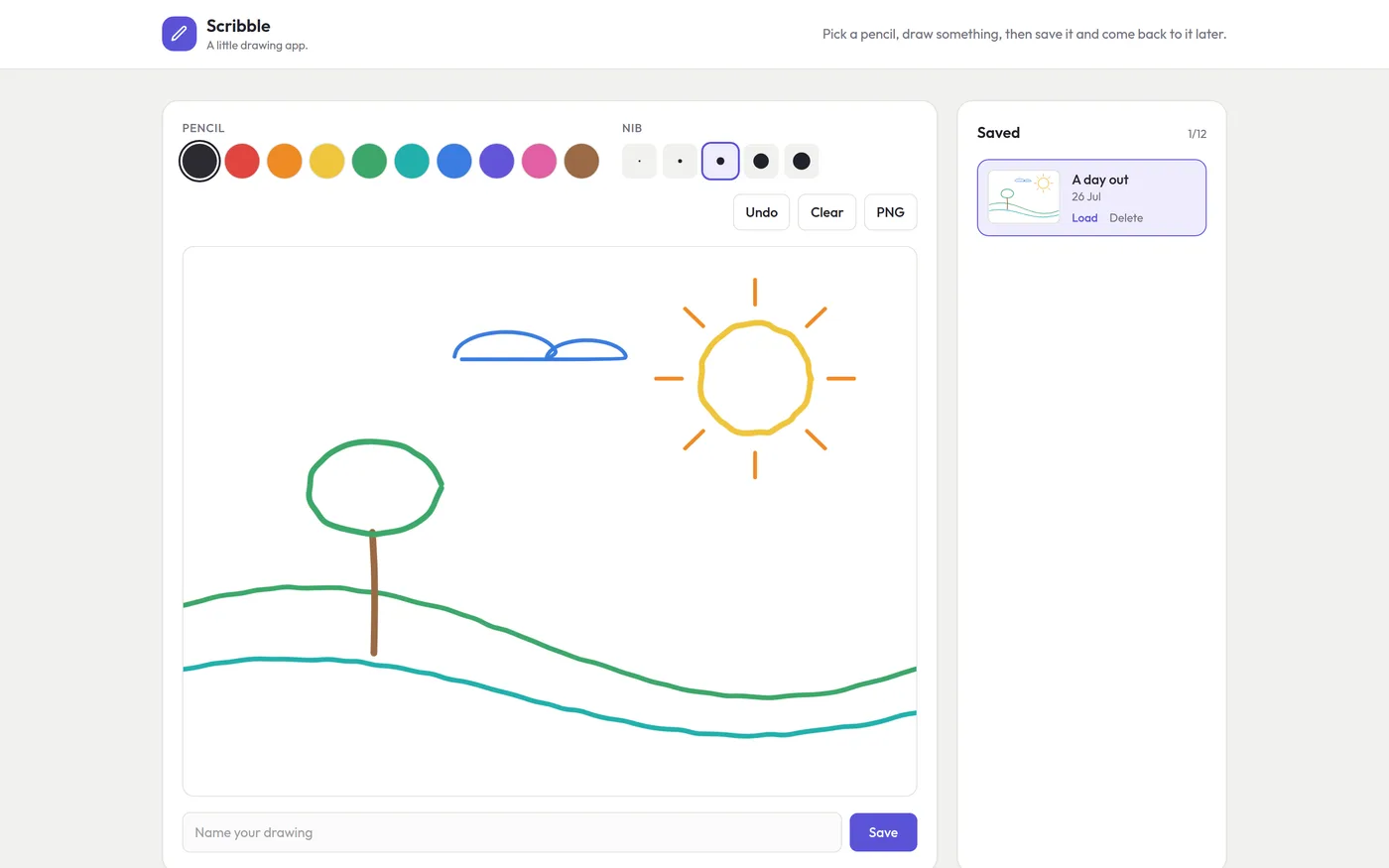Select the orange pencil color
1389x868 pixels.
[285, 161]
